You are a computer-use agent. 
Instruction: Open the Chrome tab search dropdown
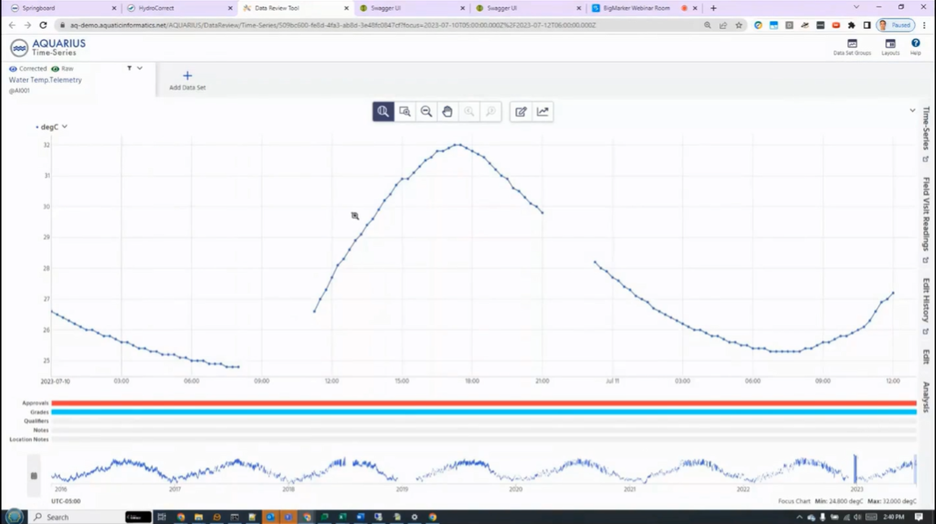pos(856,8)
